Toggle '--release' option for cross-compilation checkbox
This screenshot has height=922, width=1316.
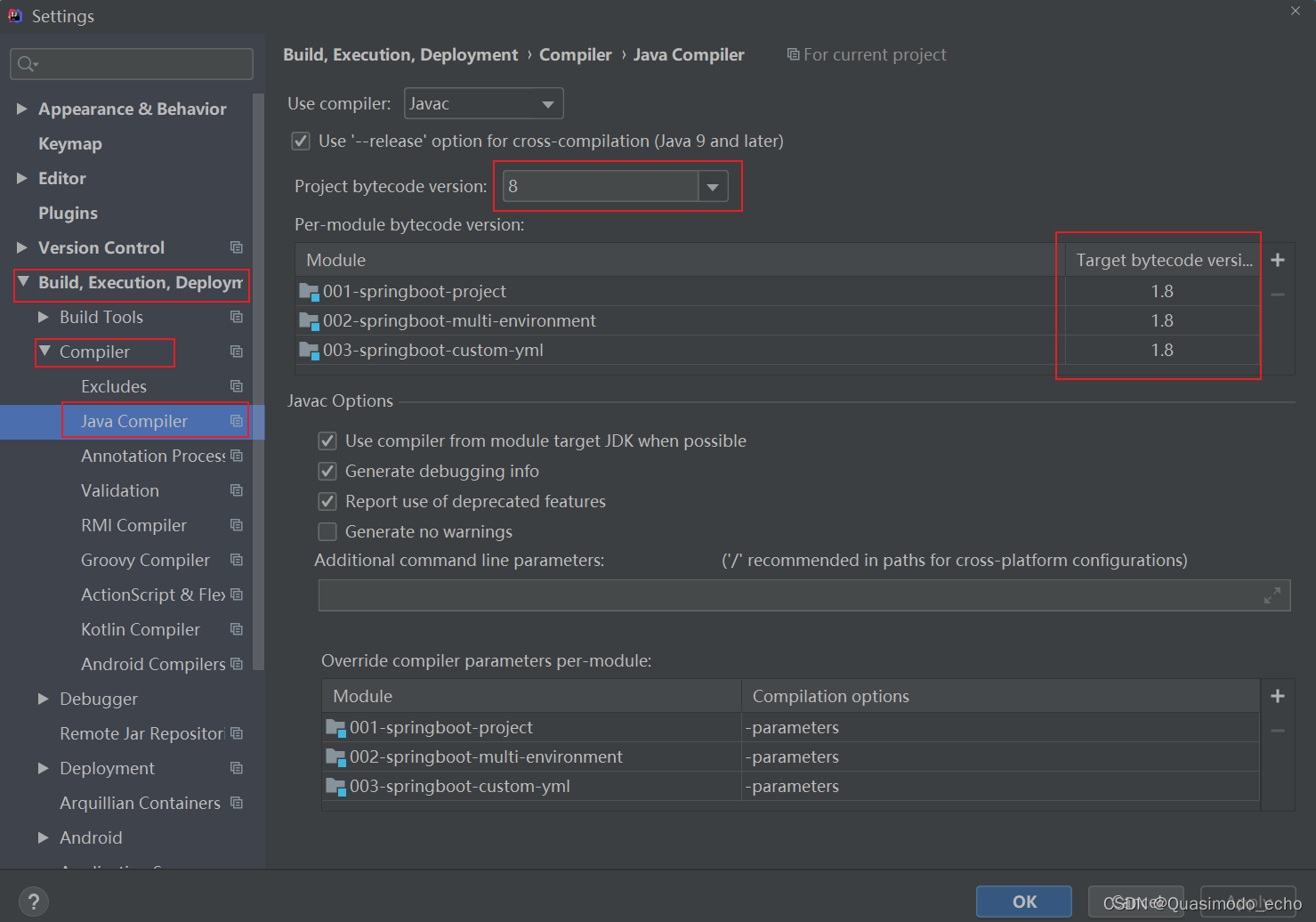coord(301,141)
